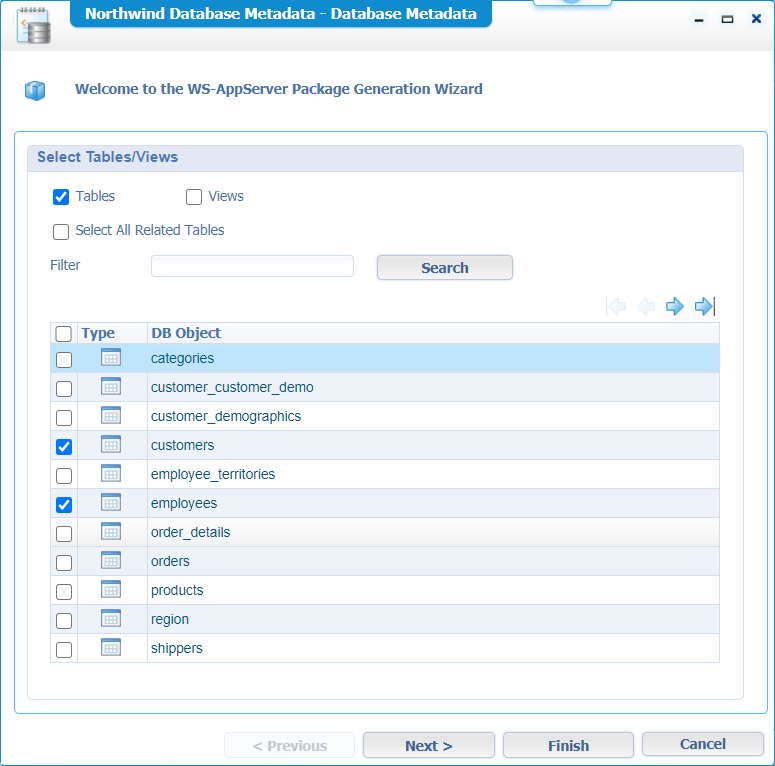Image resolution: width=775 pixels, height=766 pixels.
Task: Click the blue wizard cube icon
Action: pyautogui.click(x=36, y=91)
